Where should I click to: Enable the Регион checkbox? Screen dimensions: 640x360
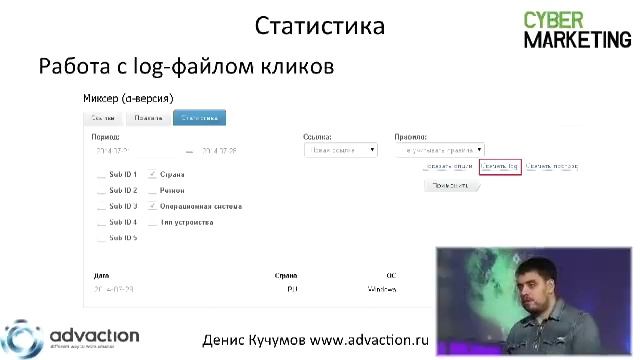[152, 191]
